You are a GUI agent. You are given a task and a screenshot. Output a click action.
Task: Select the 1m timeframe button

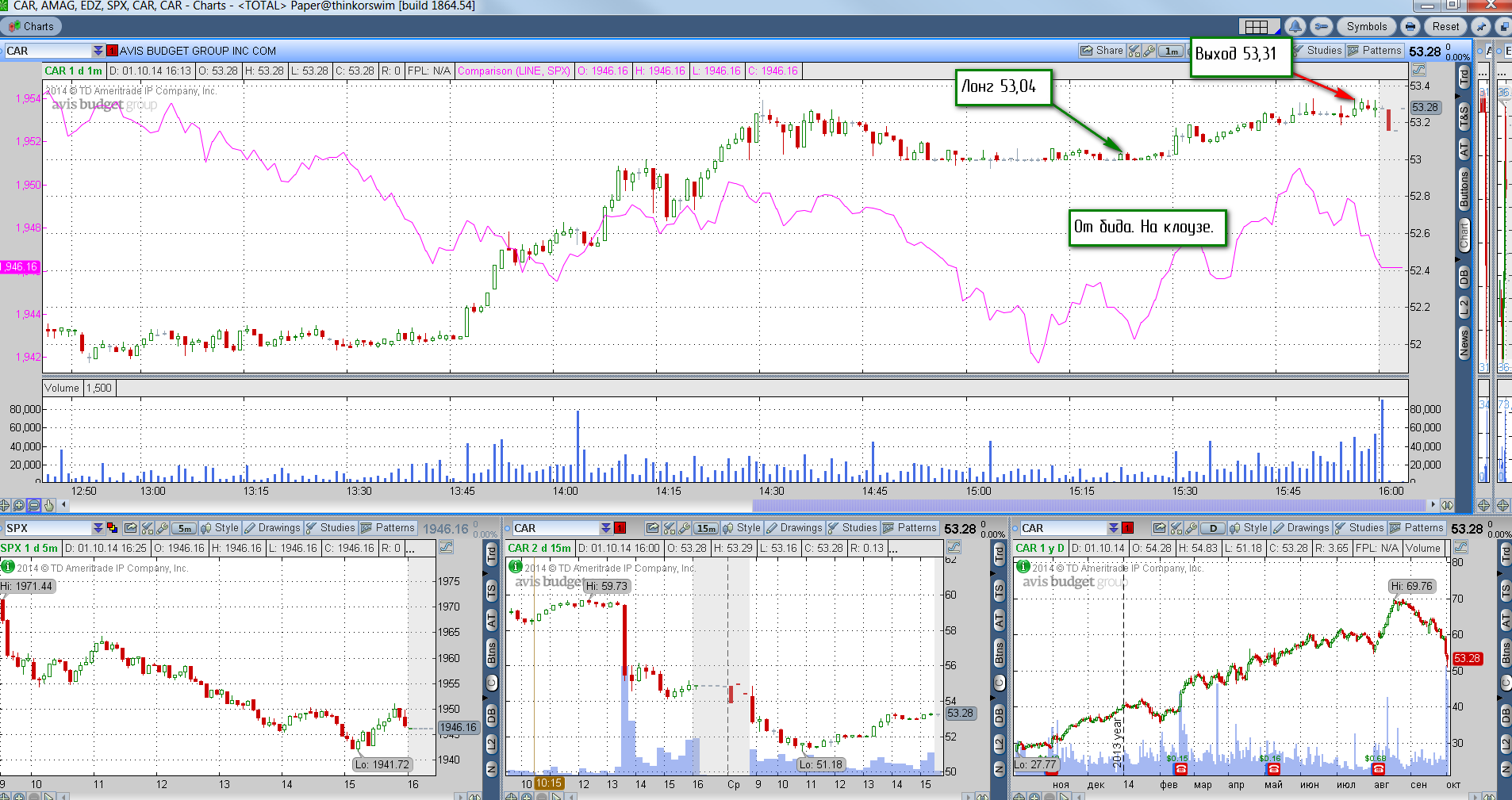coord(1171,51)
